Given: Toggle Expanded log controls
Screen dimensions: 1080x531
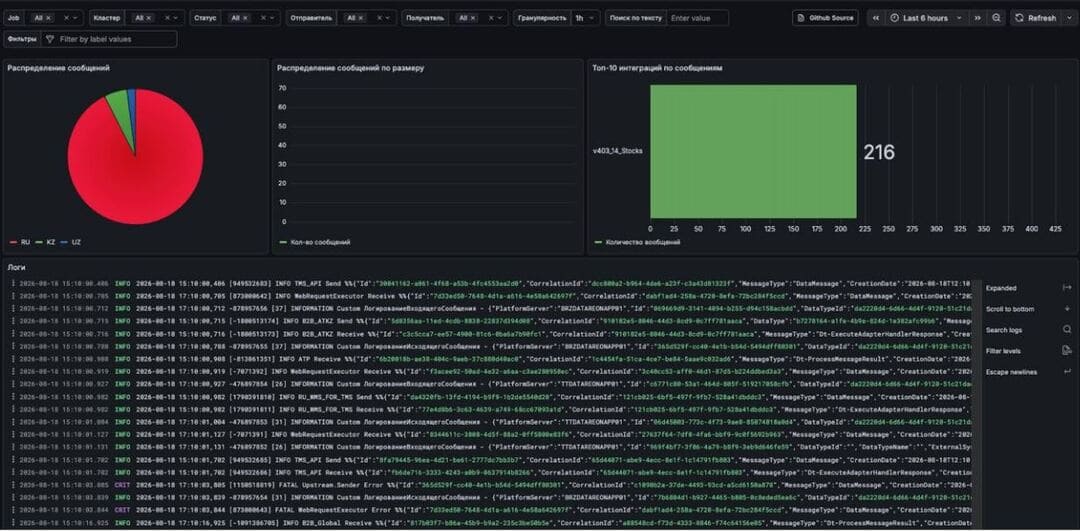Looking at the screenshot, I should tap(1067, 288).
